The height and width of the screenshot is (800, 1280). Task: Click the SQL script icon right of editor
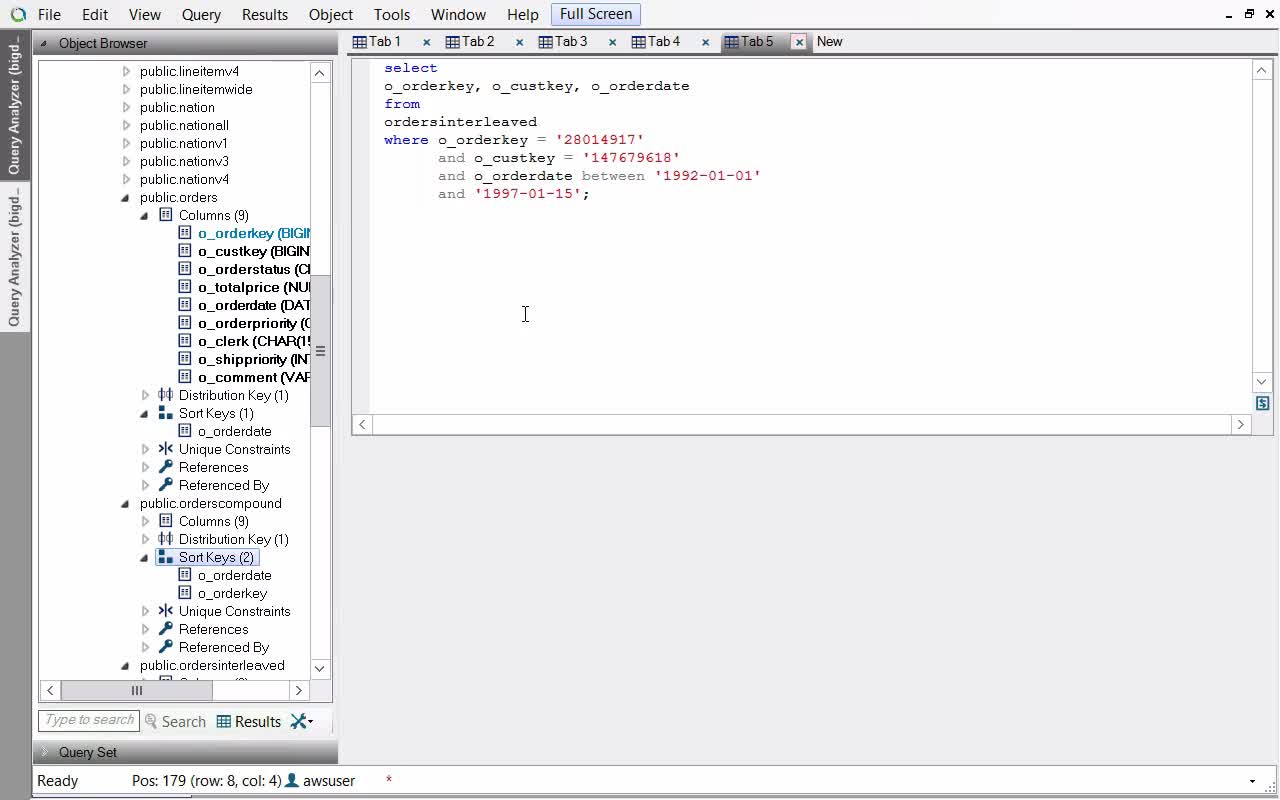[x=1262, y=403]
